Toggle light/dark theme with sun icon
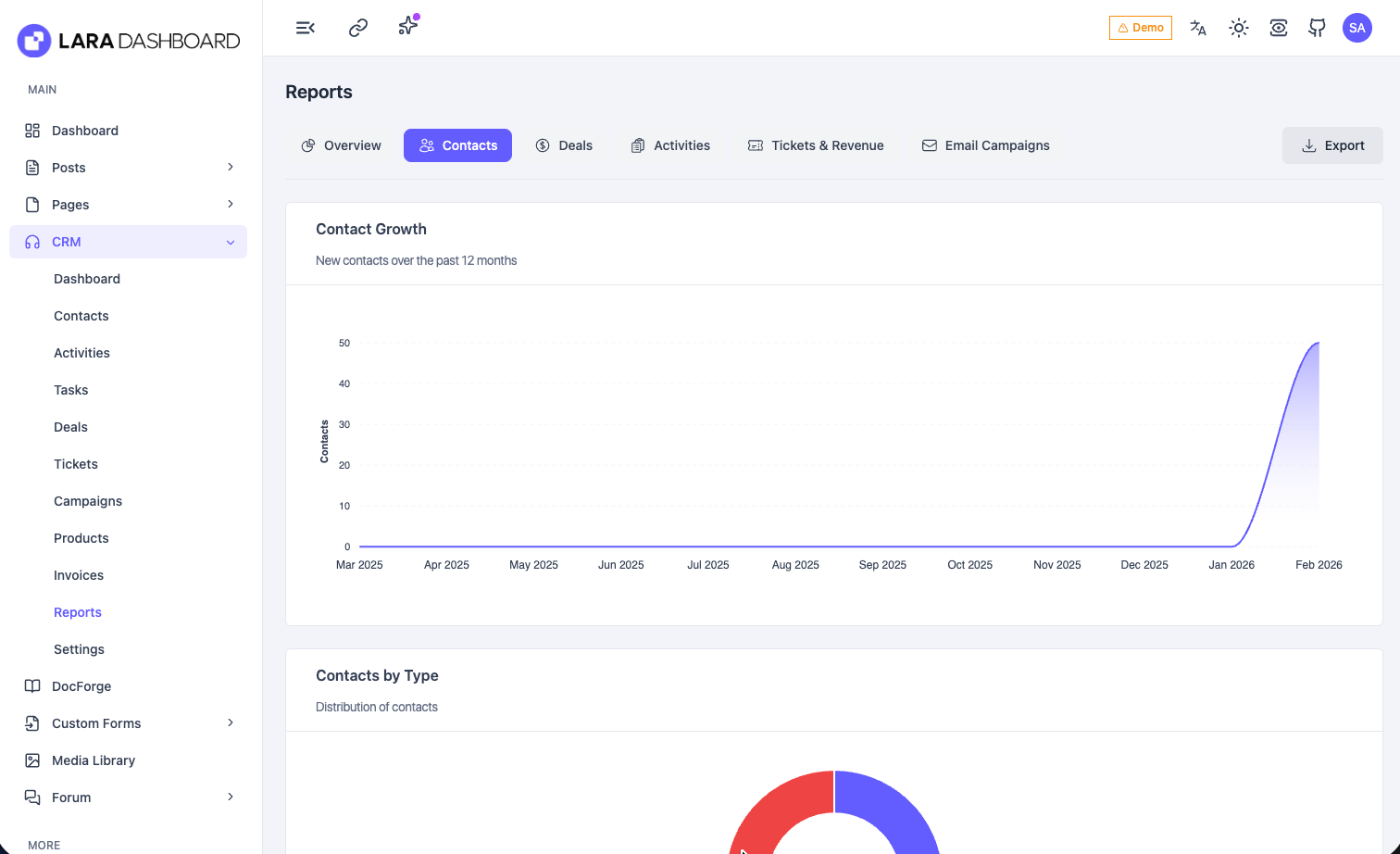Image resolution: width=1400 pixels, height=854 pixels. pos(1238,28)
